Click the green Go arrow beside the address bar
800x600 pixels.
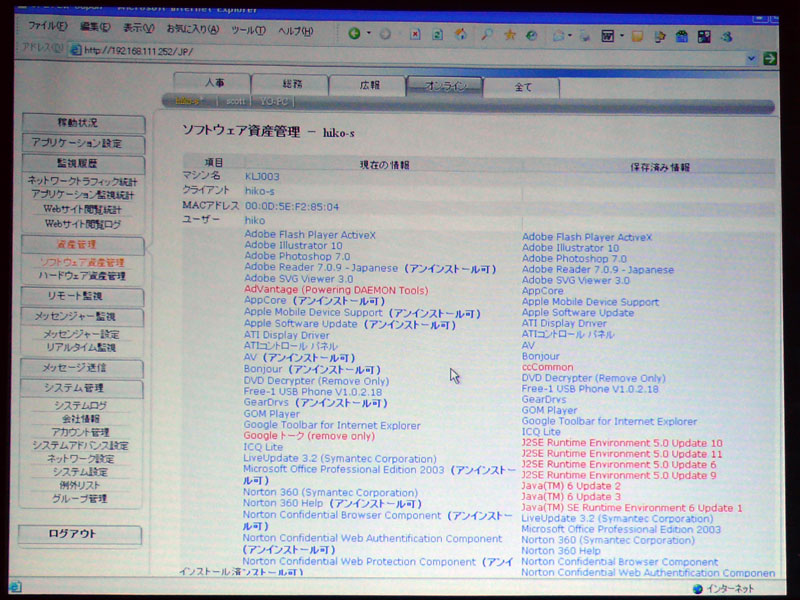click(769, 58)
